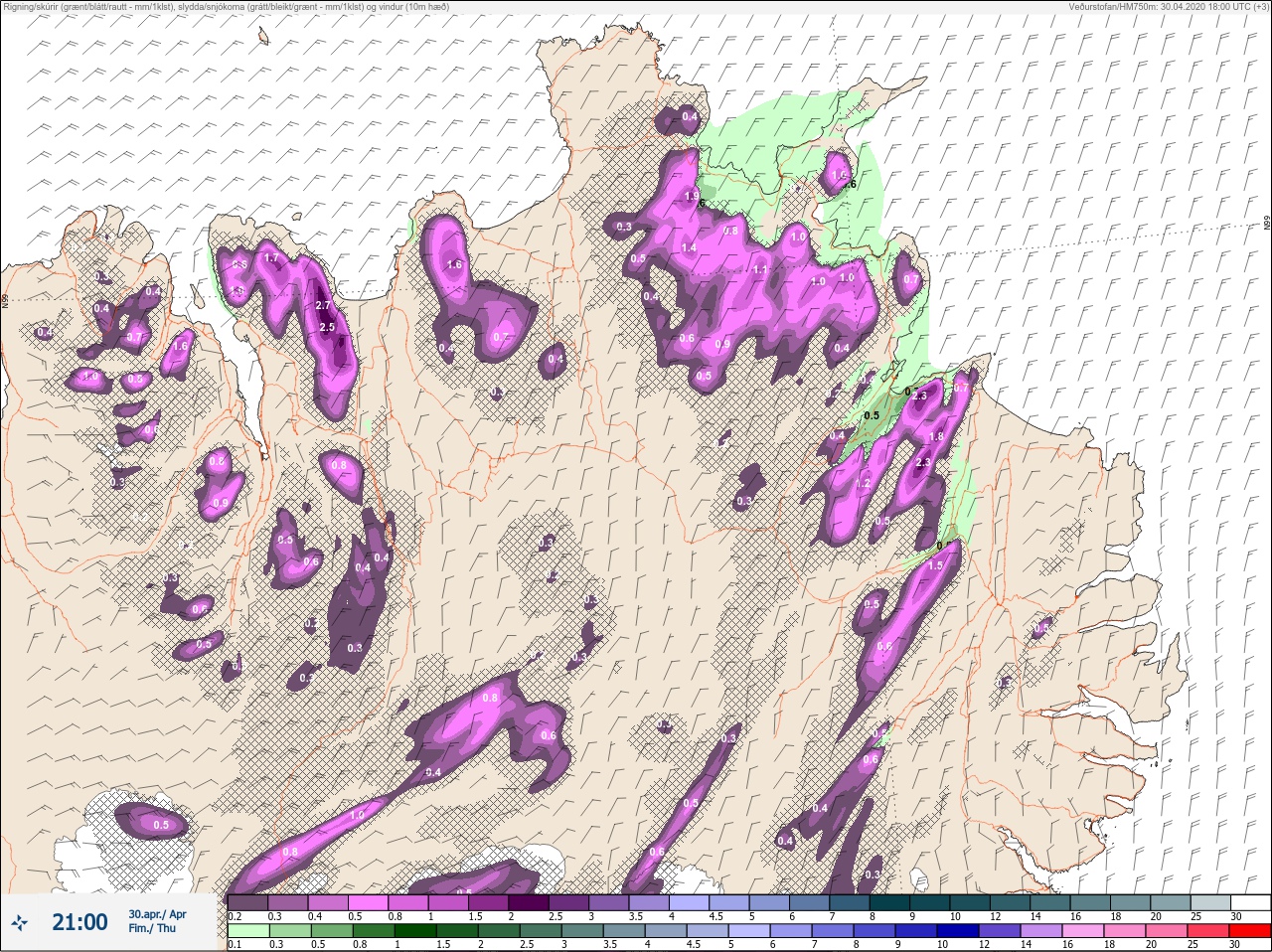Select the date text '30.apr./ Apr'
Screen dimensions: 1272x952
[157, 914]
